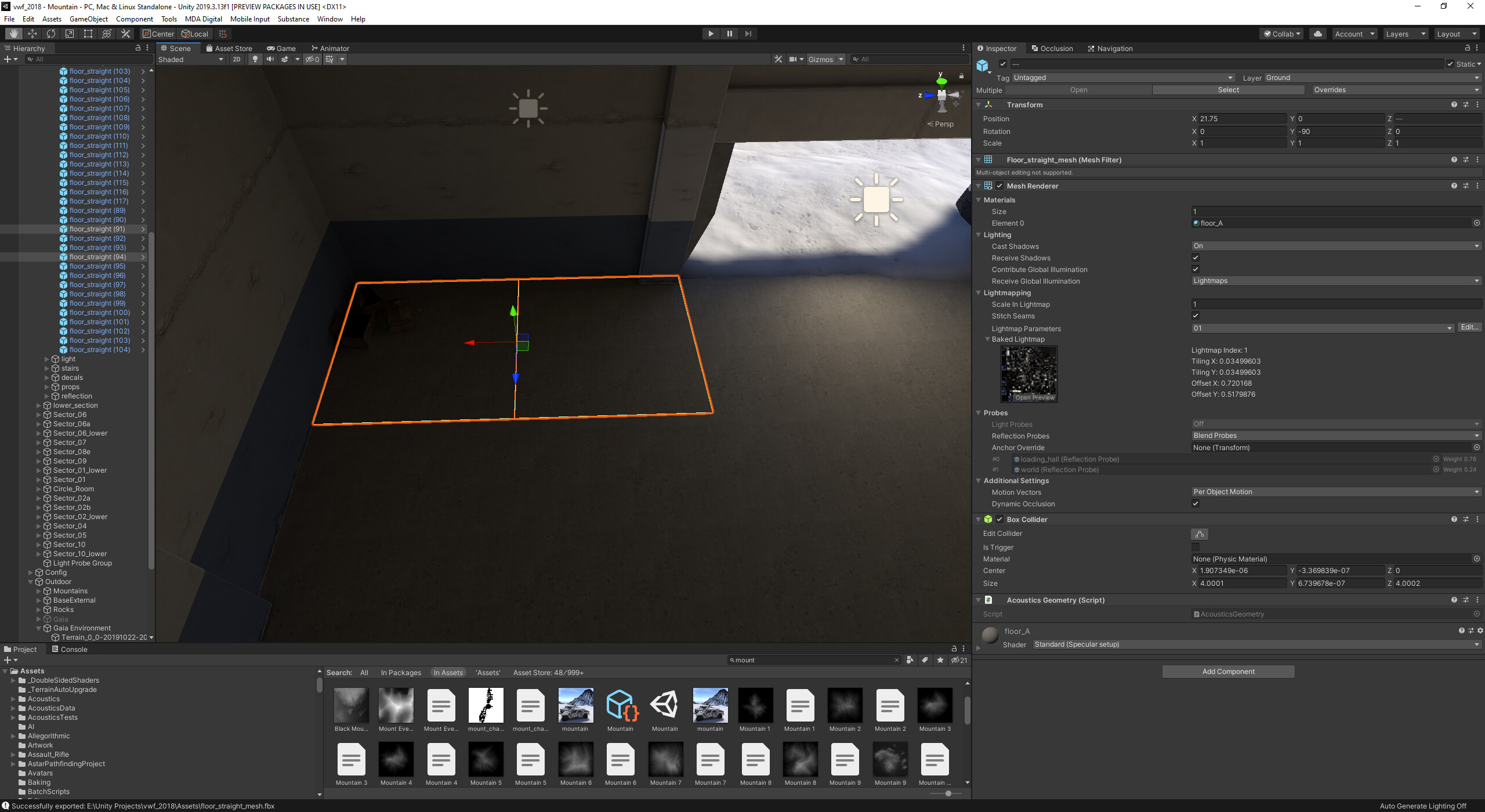Open Cast Shadows dropdown
Image resolution: width=1485 pixels, height=812 pixels.
click(1336, 246)
